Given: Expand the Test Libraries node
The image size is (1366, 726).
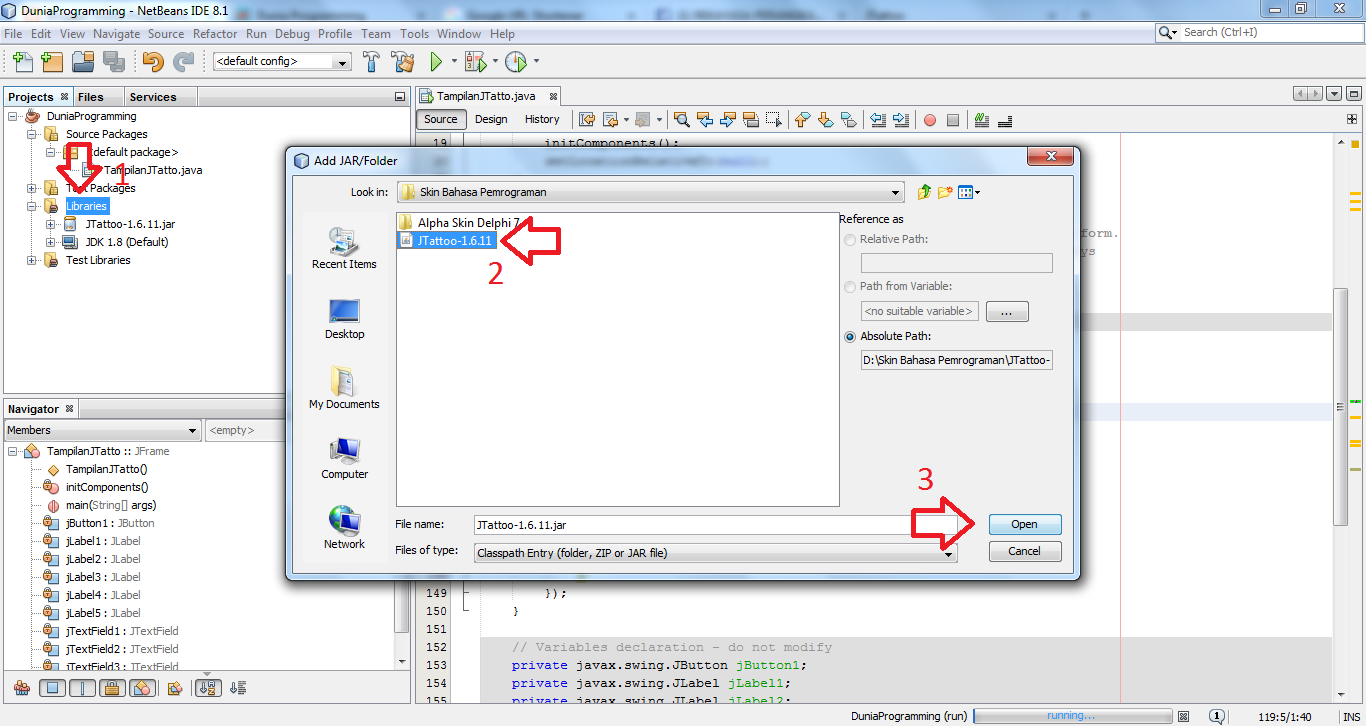Looking at the screenshot, I should coord(32,260).
